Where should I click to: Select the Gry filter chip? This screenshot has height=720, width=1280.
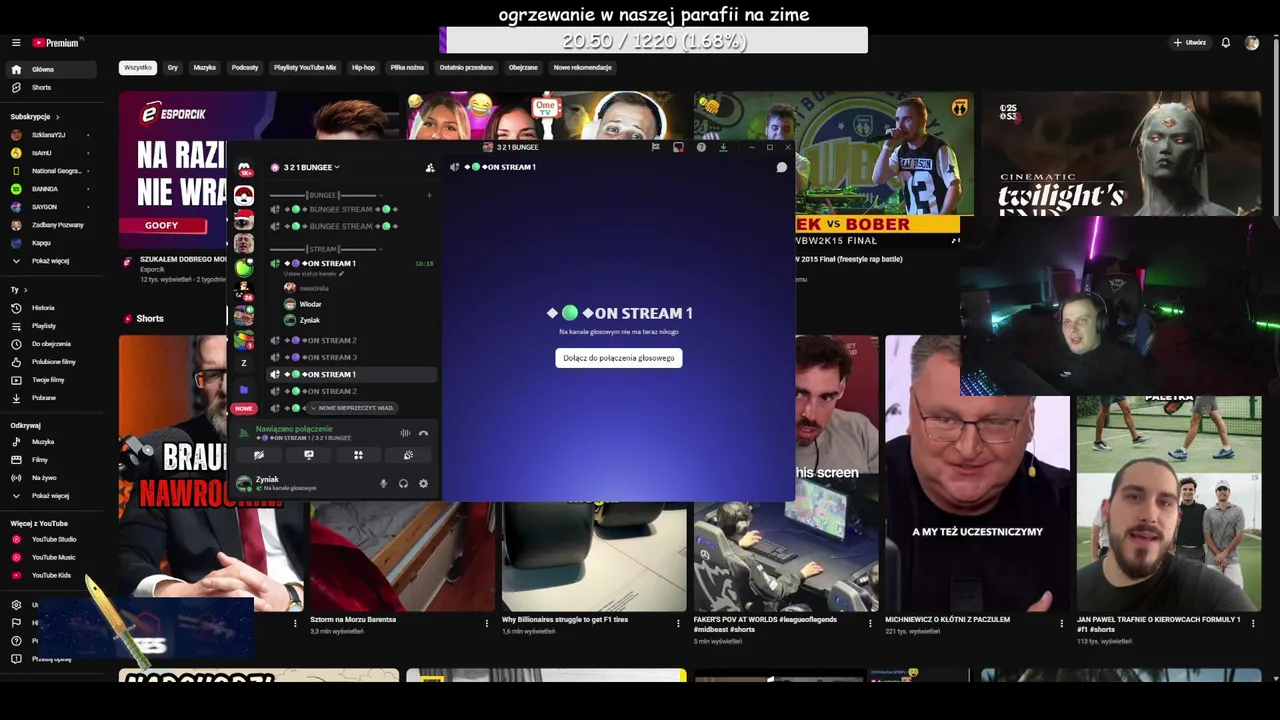point(173,68)
